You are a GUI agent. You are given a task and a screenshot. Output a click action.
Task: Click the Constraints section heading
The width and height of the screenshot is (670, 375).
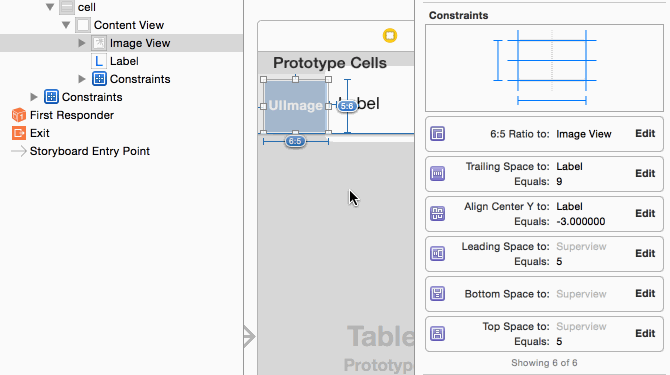click(x=458, y=15)
